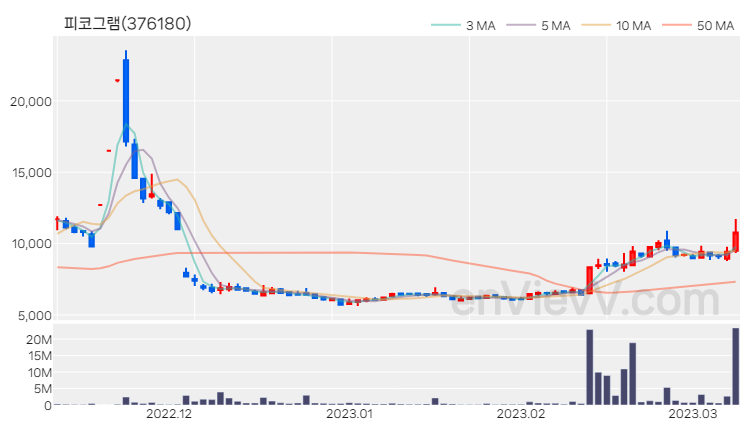Click the 10M volume axis label
The height and width of the screenshot is (430, 750).
[40, 373]
